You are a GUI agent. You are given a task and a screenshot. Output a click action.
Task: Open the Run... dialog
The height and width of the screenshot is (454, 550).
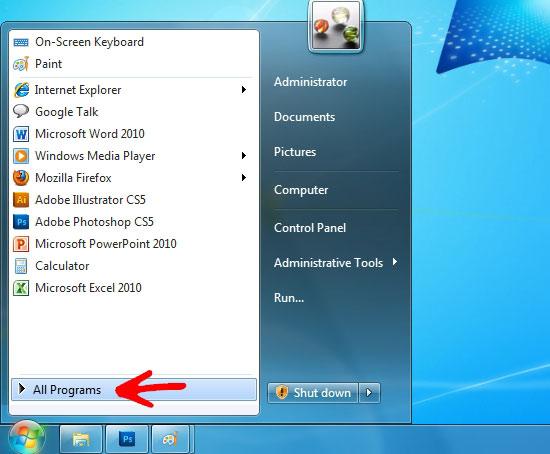pos(289,298)
